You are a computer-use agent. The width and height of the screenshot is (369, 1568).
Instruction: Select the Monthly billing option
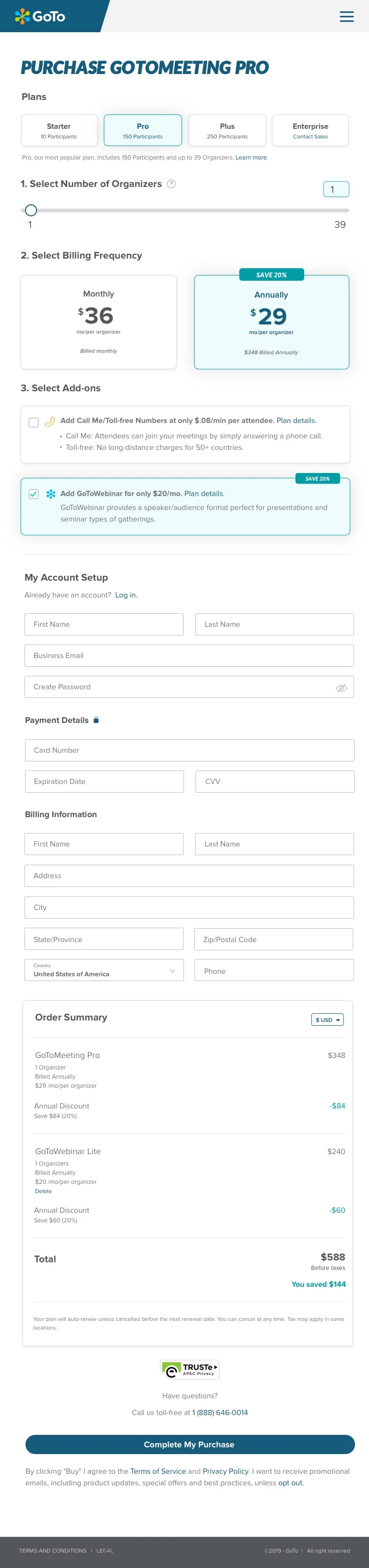98,322
